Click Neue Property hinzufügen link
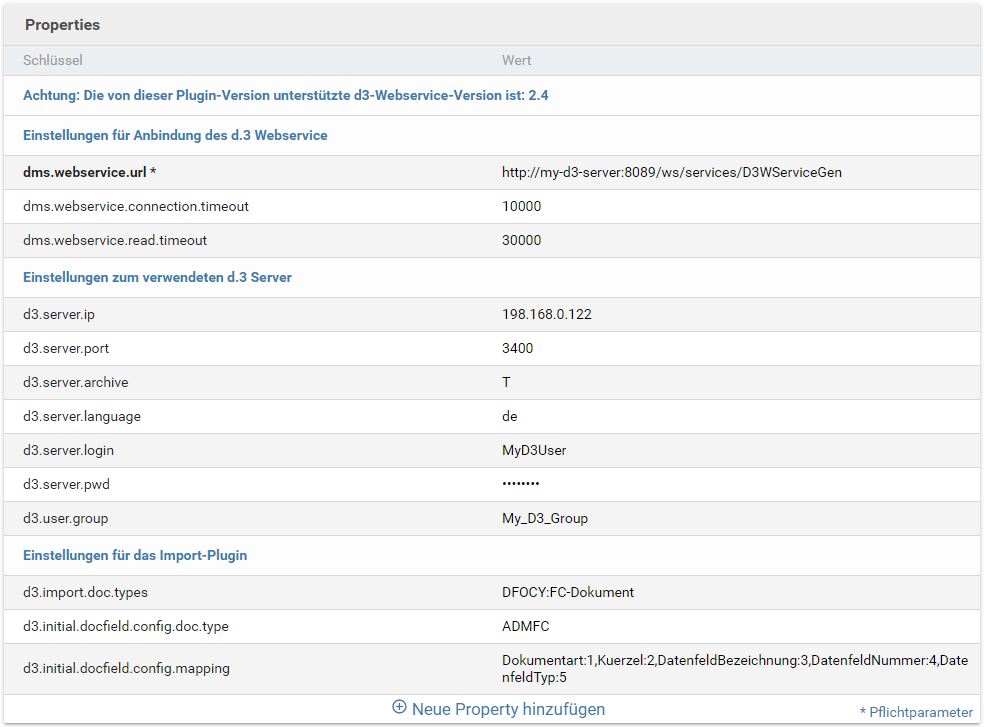 [508, 709]
